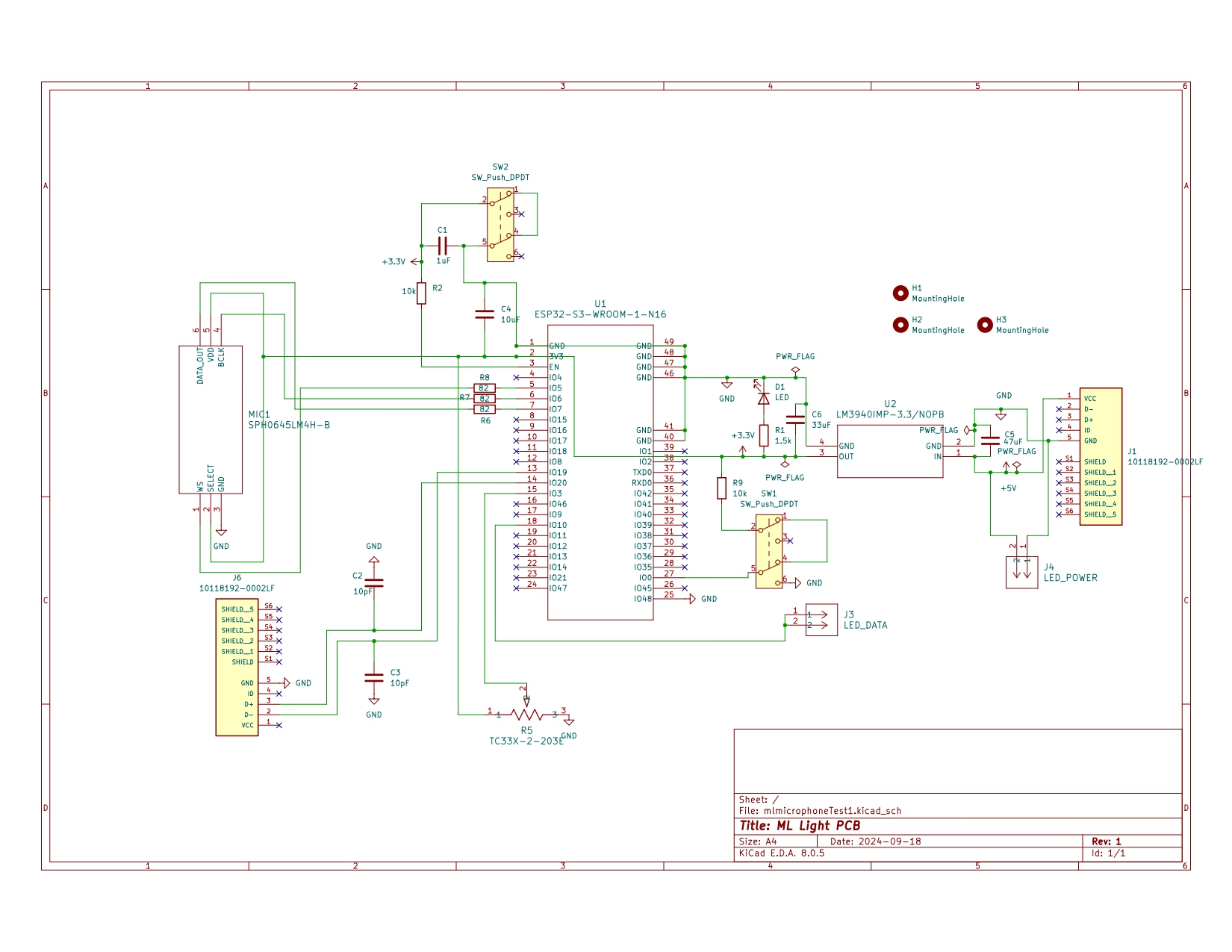Select the J1 USB connector body

1101,456
